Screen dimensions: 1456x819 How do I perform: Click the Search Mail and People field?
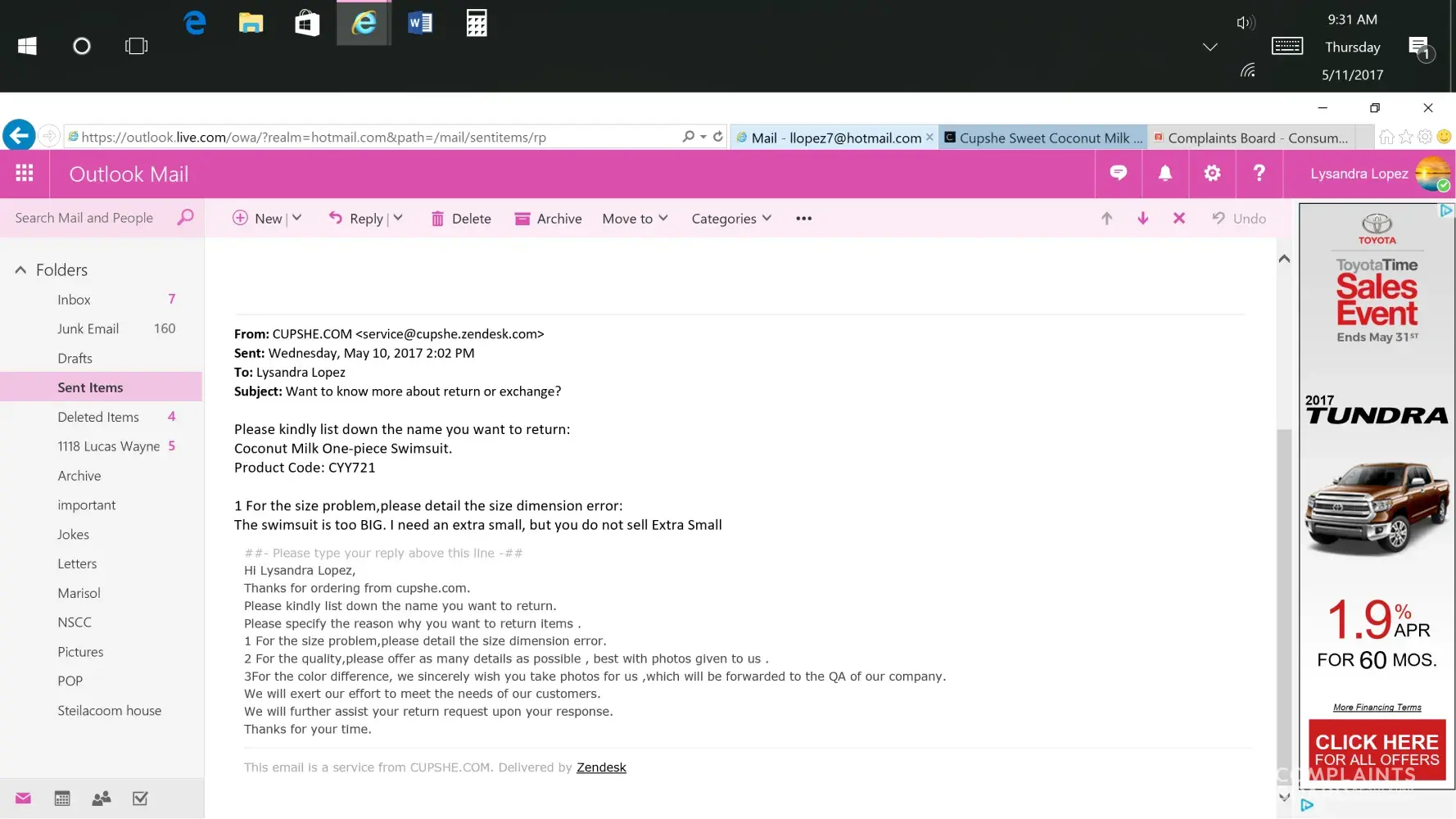[84, 218]
